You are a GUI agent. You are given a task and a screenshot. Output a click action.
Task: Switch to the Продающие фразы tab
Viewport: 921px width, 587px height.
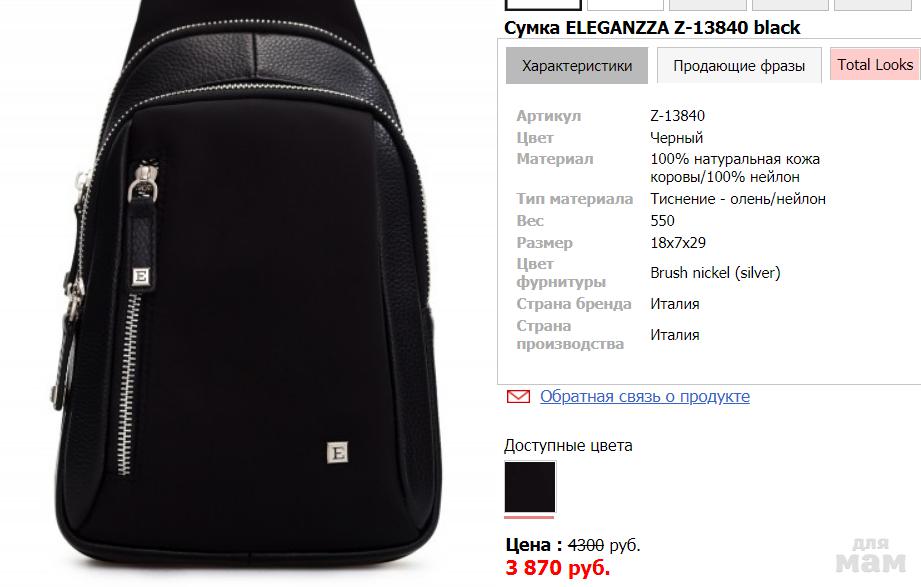point(739,65)
